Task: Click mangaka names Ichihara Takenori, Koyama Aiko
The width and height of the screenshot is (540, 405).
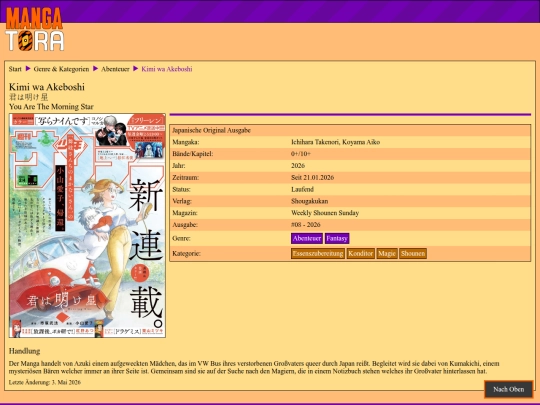Action: 335,142
